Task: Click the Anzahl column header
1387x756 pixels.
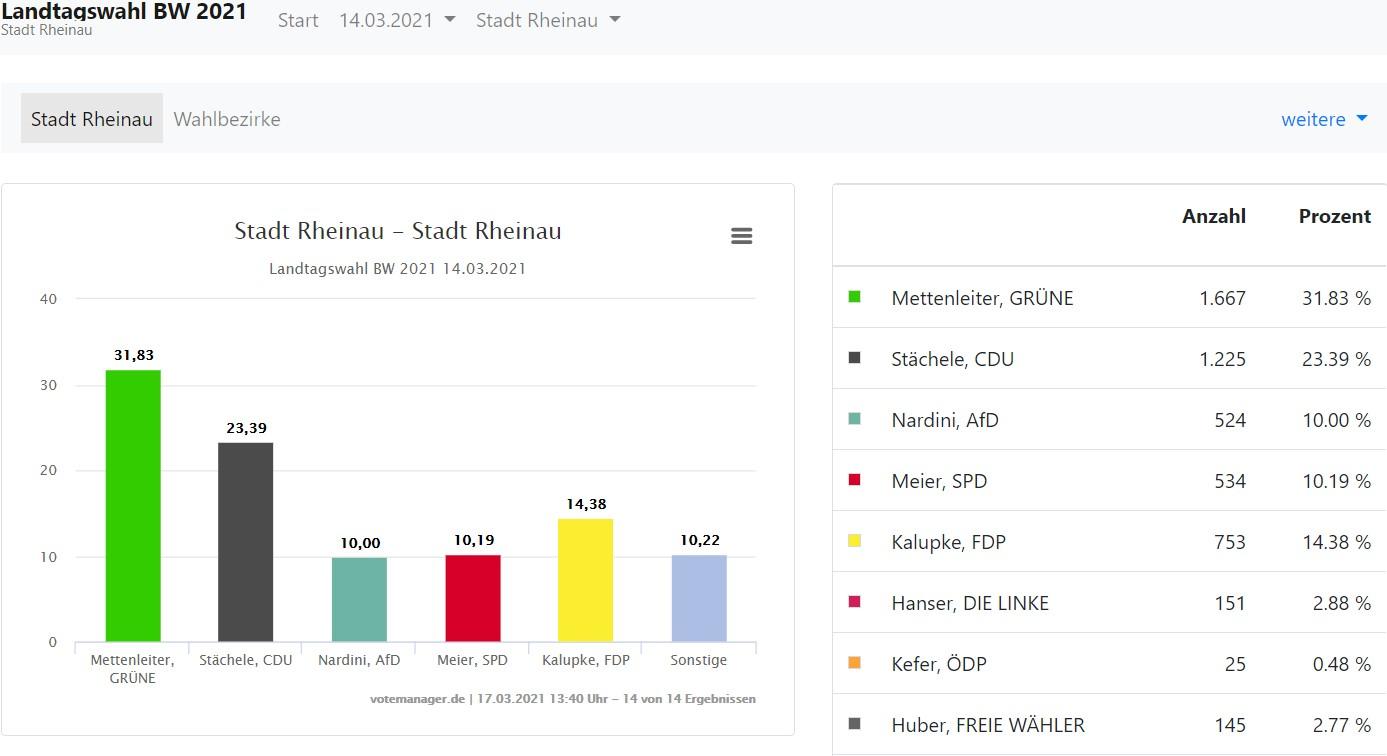Action: [x=1213, y=216]
